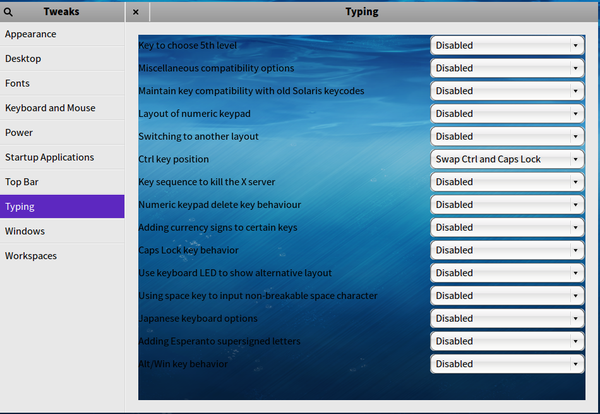Click the 'Japanese keyboard options' label
This screenshot has width=600, height=414.
pyautogui.click(x=198, y=318)
